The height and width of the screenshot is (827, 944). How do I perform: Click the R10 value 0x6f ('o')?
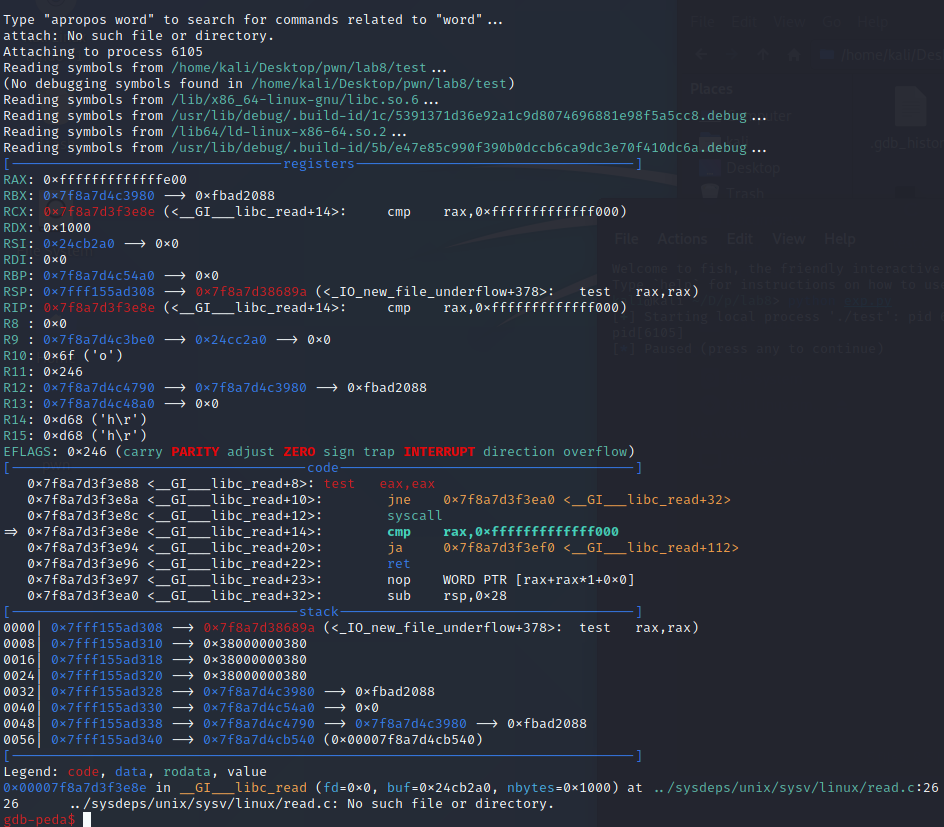coord(82,356)
